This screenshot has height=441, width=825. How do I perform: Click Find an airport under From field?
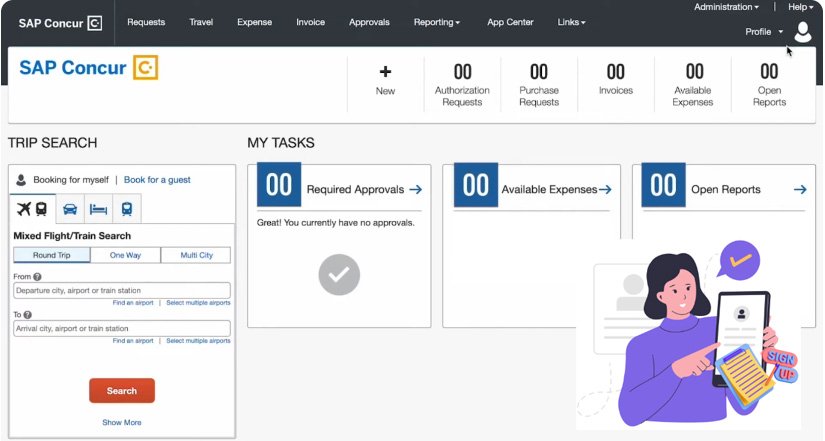(x=133, y=303)
